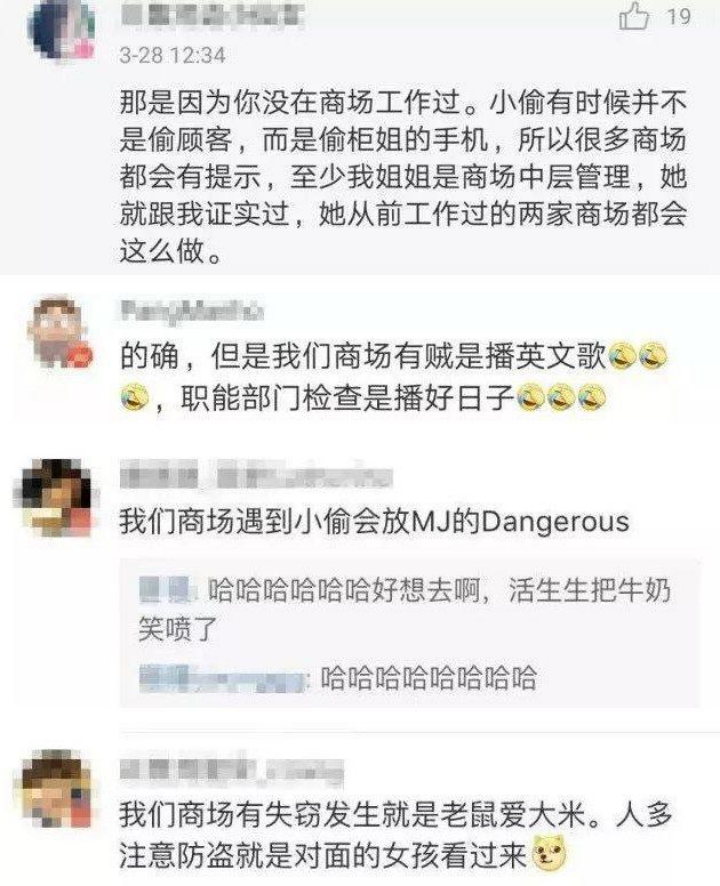
Task: Tap the username above 老鼠爱大米 comment
Action: (232, 769)
